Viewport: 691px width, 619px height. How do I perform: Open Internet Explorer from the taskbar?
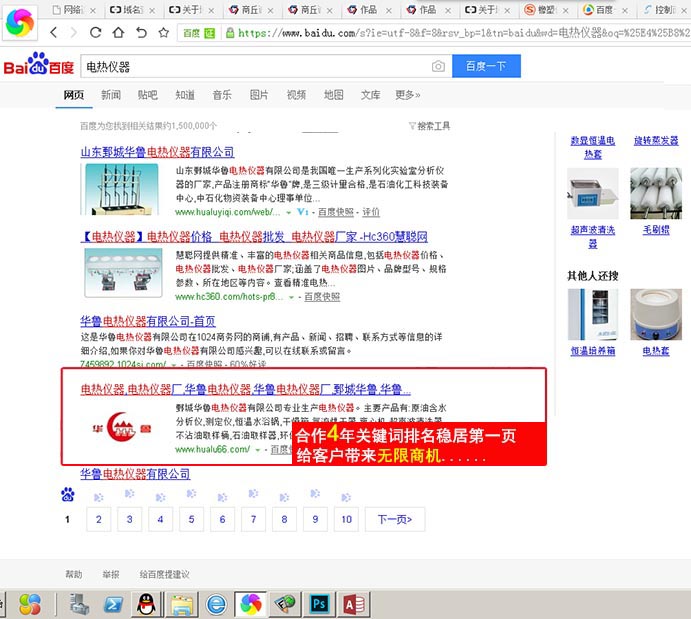(216, 604)
